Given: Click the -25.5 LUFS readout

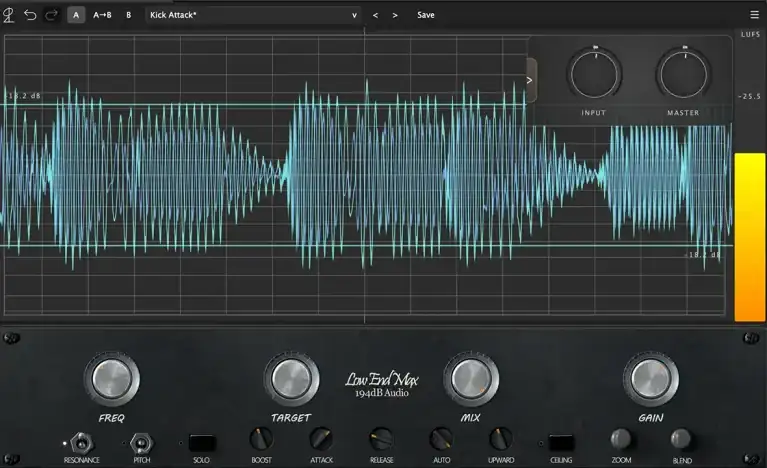Looking at the screenshot, I should (749, 96).
